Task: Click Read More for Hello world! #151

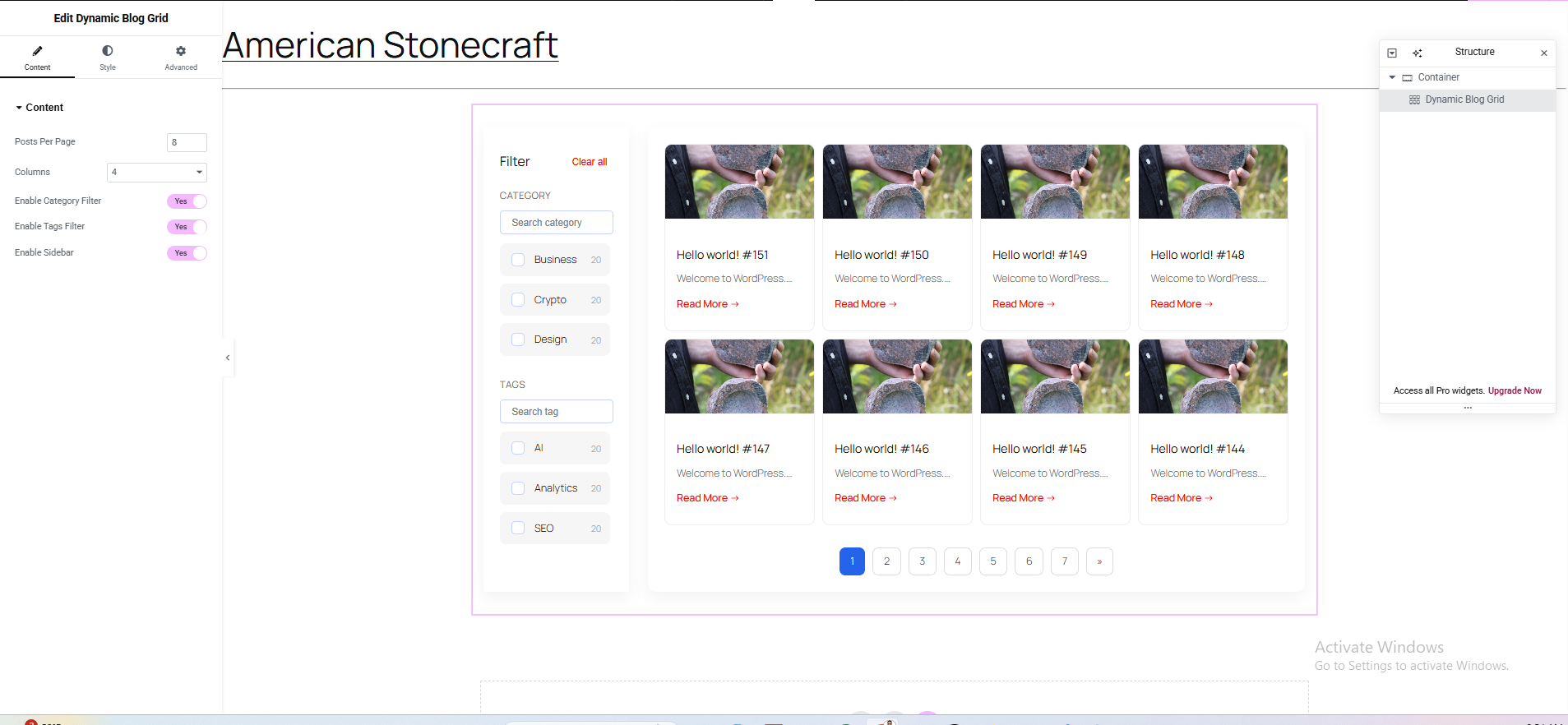Action: click(x=708, y=304)
